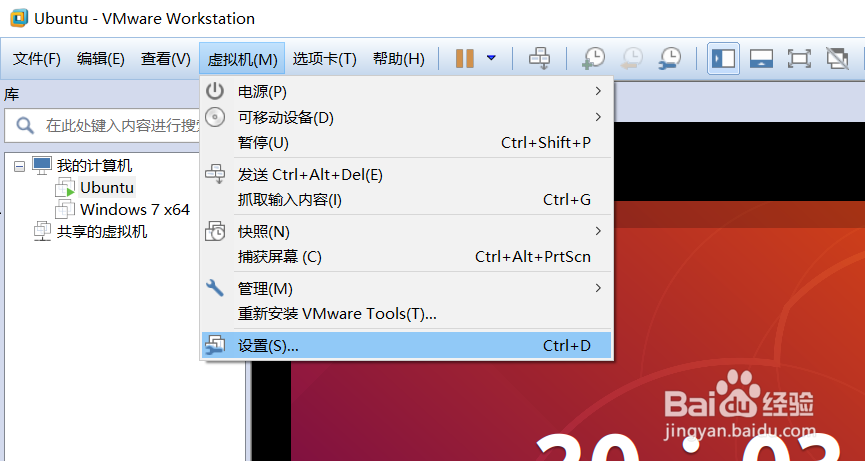Click the Windows 7 x64 VM icon
This screenshot has width=865, height=461.
coord(65,210)
